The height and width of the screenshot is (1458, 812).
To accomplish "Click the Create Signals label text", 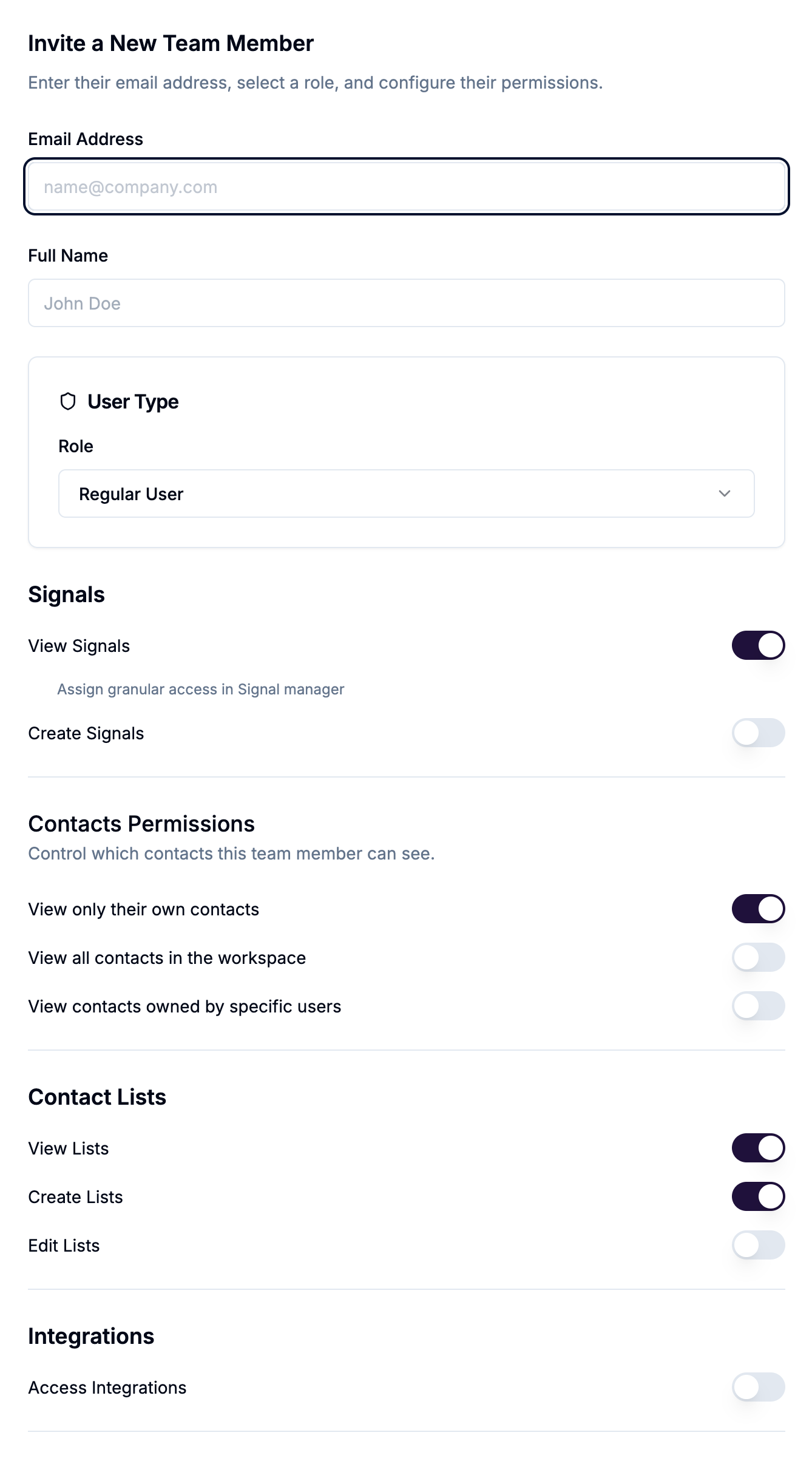I will tap(86, 733).
